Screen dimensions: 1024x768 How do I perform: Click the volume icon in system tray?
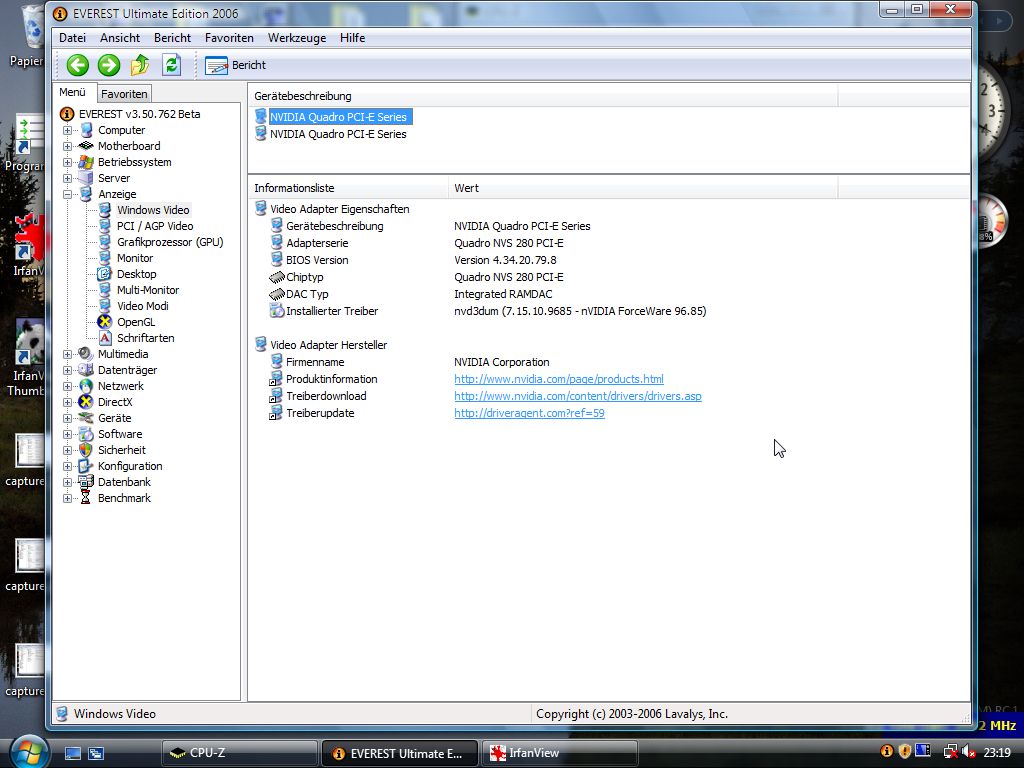(x=968, y=752)
